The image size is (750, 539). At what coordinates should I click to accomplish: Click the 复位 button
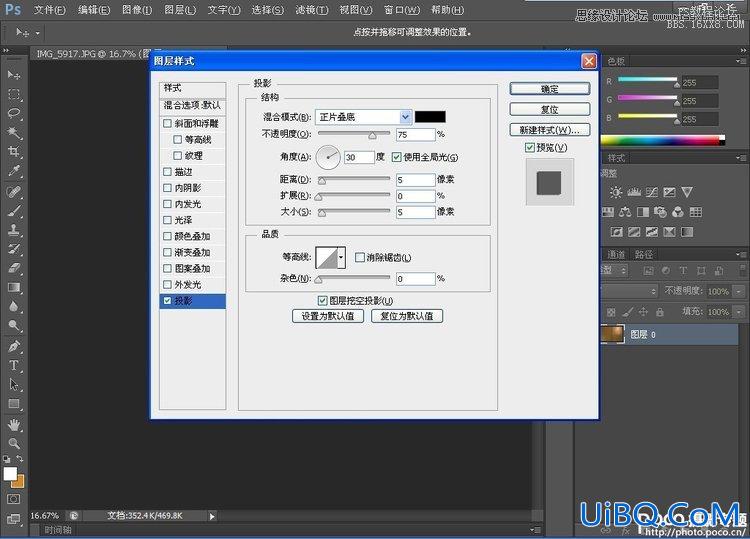(550, 109)
